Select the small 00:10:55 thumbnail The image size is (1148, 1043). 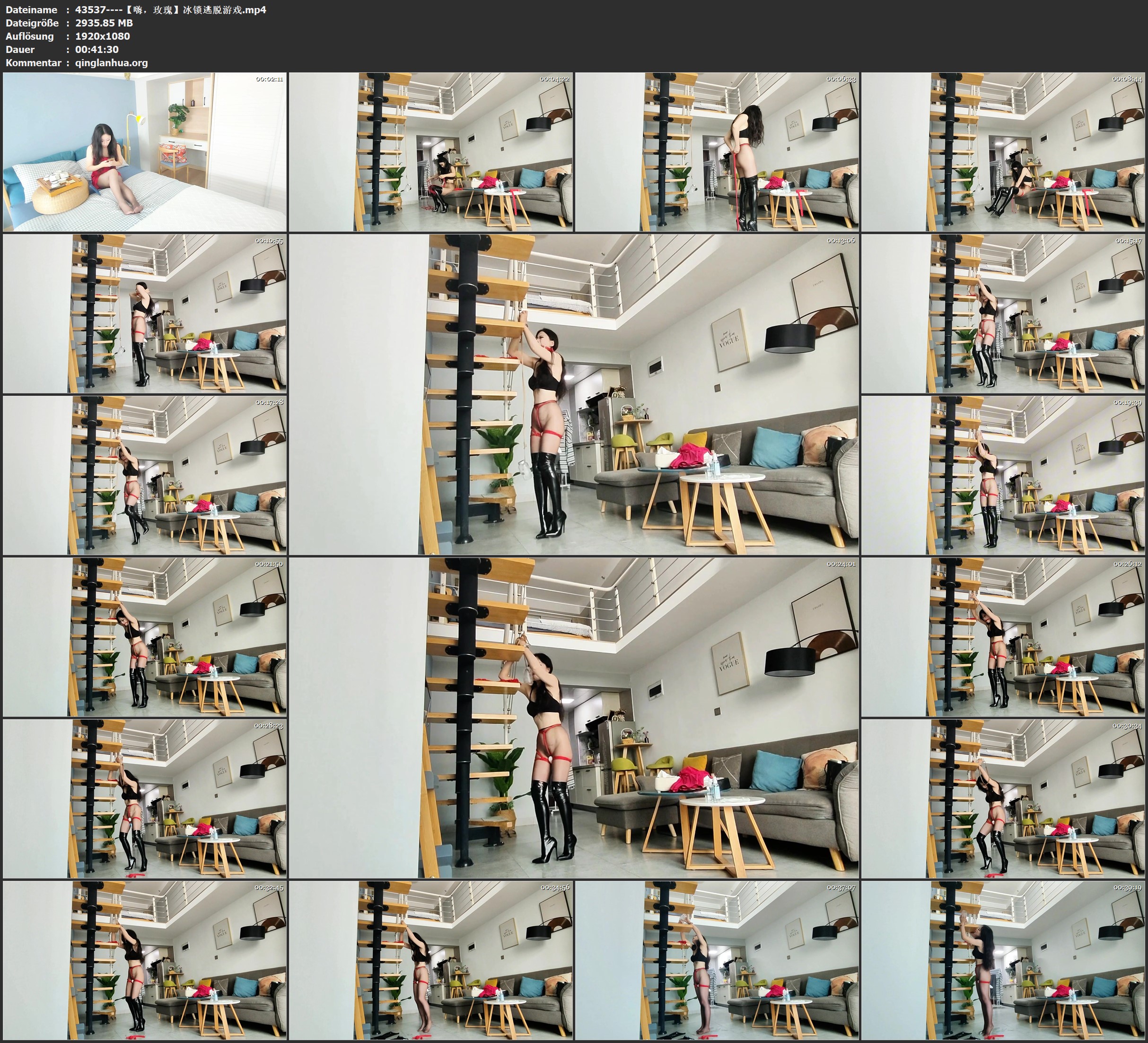[x=145, y=313]
